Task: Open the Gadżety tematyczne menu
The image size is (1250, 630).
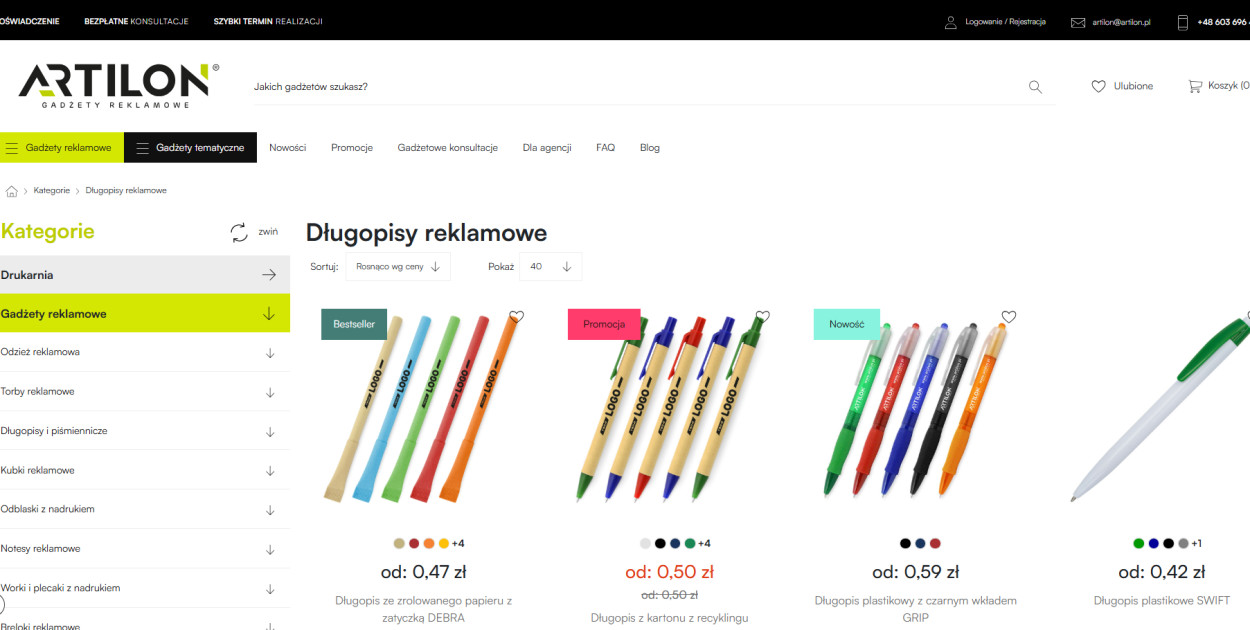Action: (x=190, y=148)
